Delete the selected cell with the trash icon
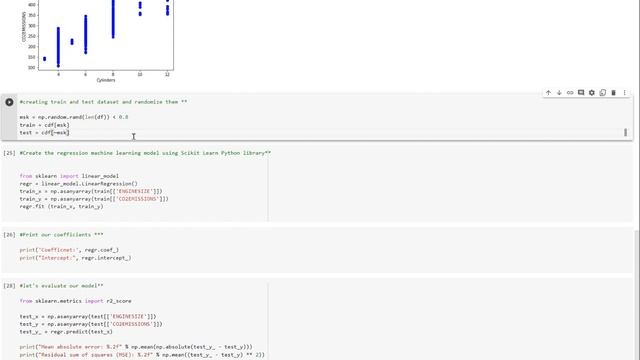Image resolution: width=640 pixels, height=360 pixels. pyautogui.click(x=613, y=93)
